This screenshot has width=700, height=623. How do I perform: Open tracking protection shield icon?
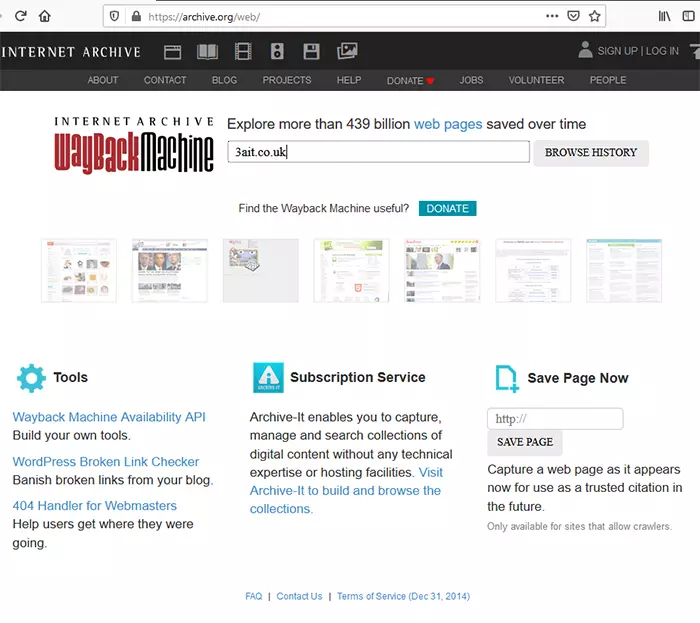(x=114, y=17)
